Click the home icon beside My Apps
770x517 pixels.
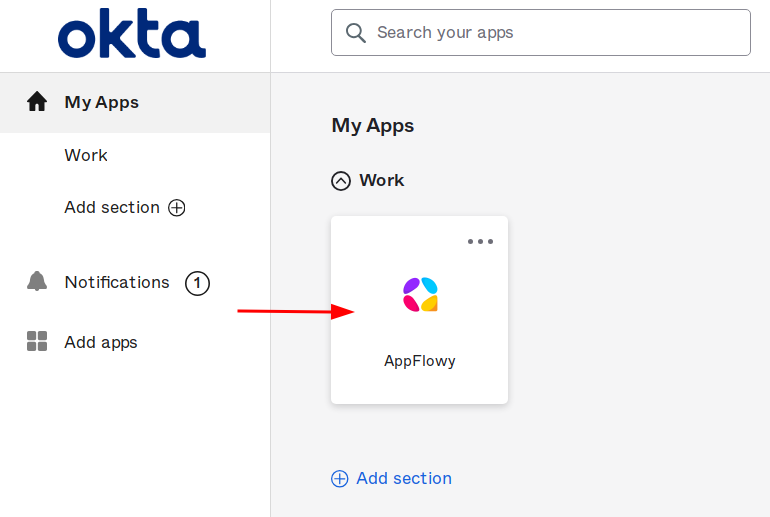(37, 102)
